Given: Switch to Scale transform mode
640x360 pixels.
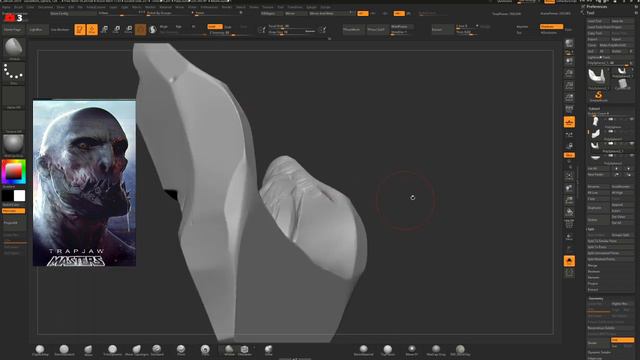Looking at the screenshot, I should pyautogui.click(x=117, y=29).
